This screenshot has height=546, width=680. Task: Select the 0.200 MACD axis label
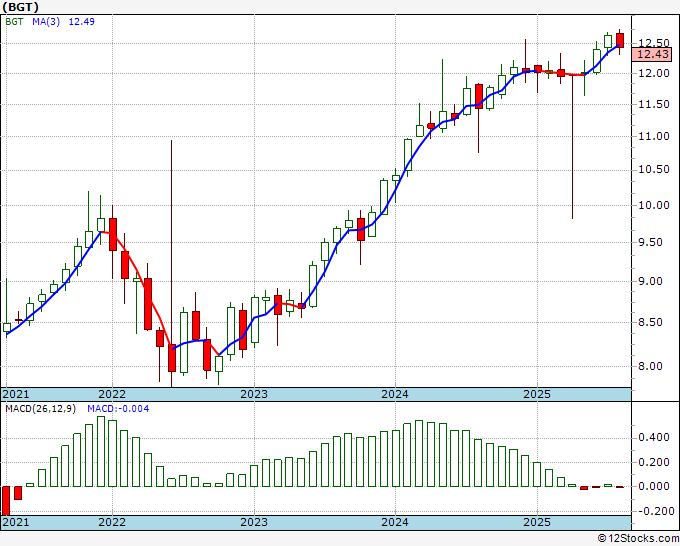click(x=654, y=462)
